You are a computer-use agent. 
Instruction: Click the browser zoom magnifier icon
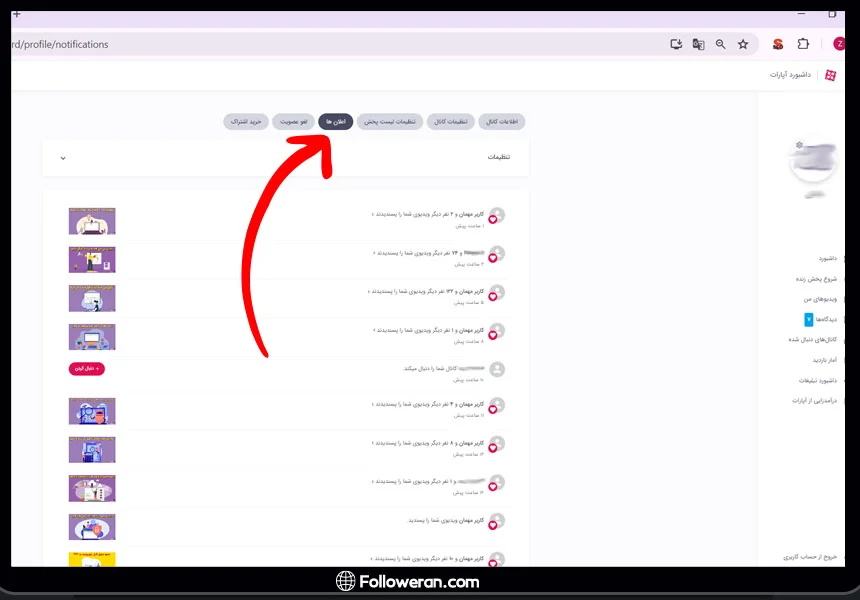click(721, 44)
